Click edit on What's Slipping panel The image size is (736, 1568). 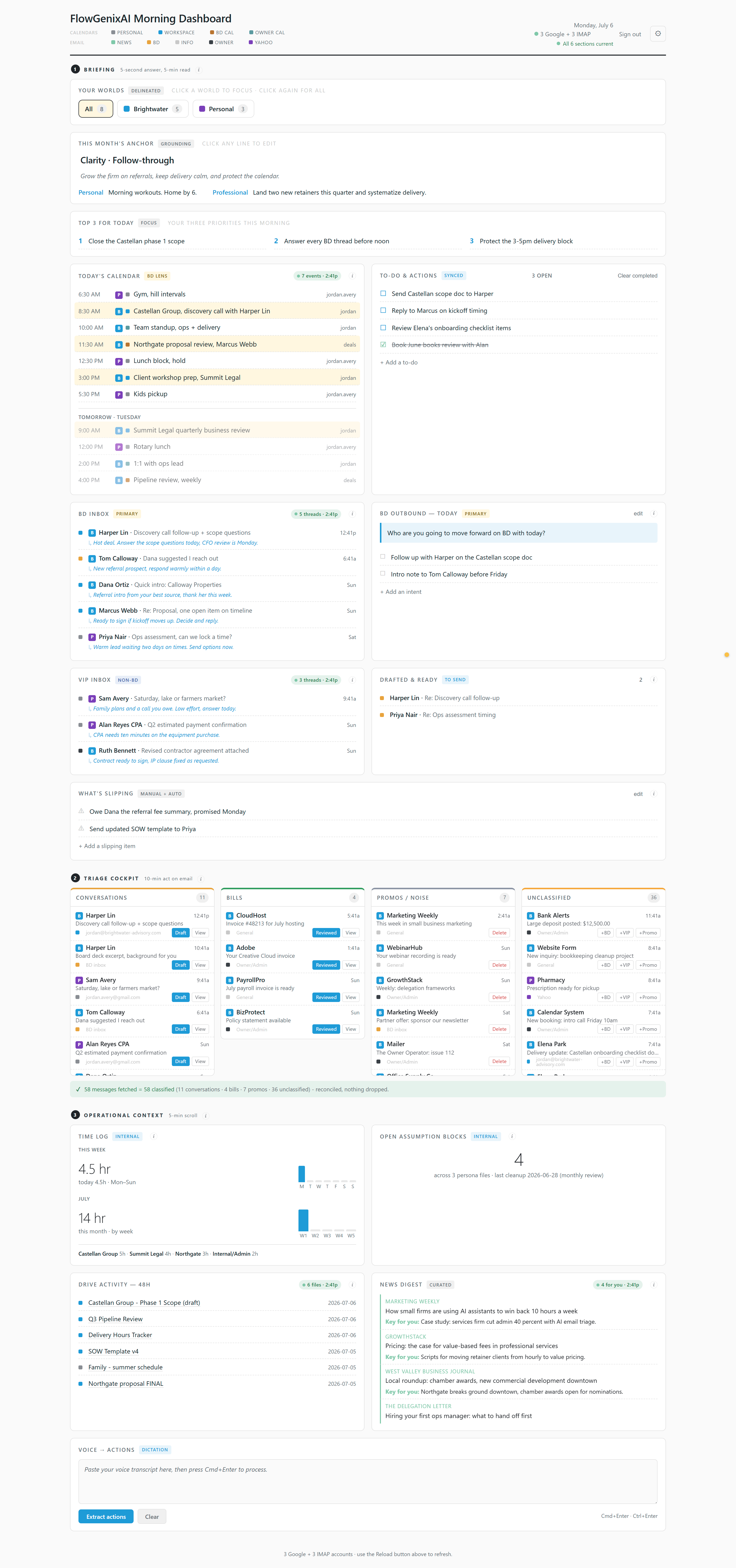(x=637, y=794)
